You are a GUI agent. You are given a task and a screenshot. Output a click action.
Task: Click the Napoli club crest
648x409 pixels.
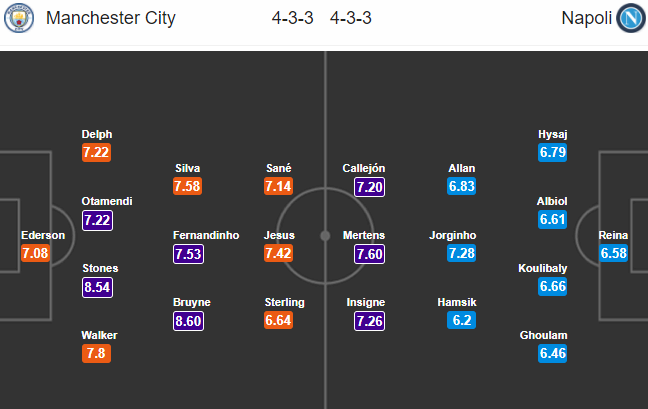coord(631,18)
